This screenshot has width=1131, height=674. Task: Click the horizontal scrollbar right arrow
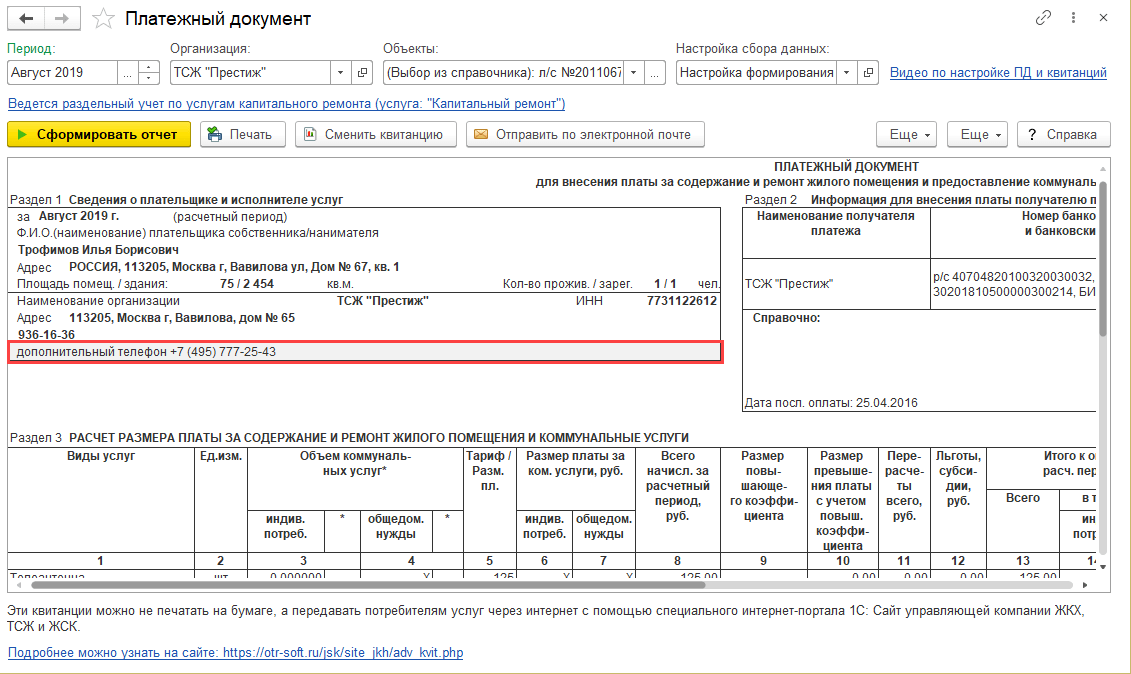click(x=1085, y=585)
